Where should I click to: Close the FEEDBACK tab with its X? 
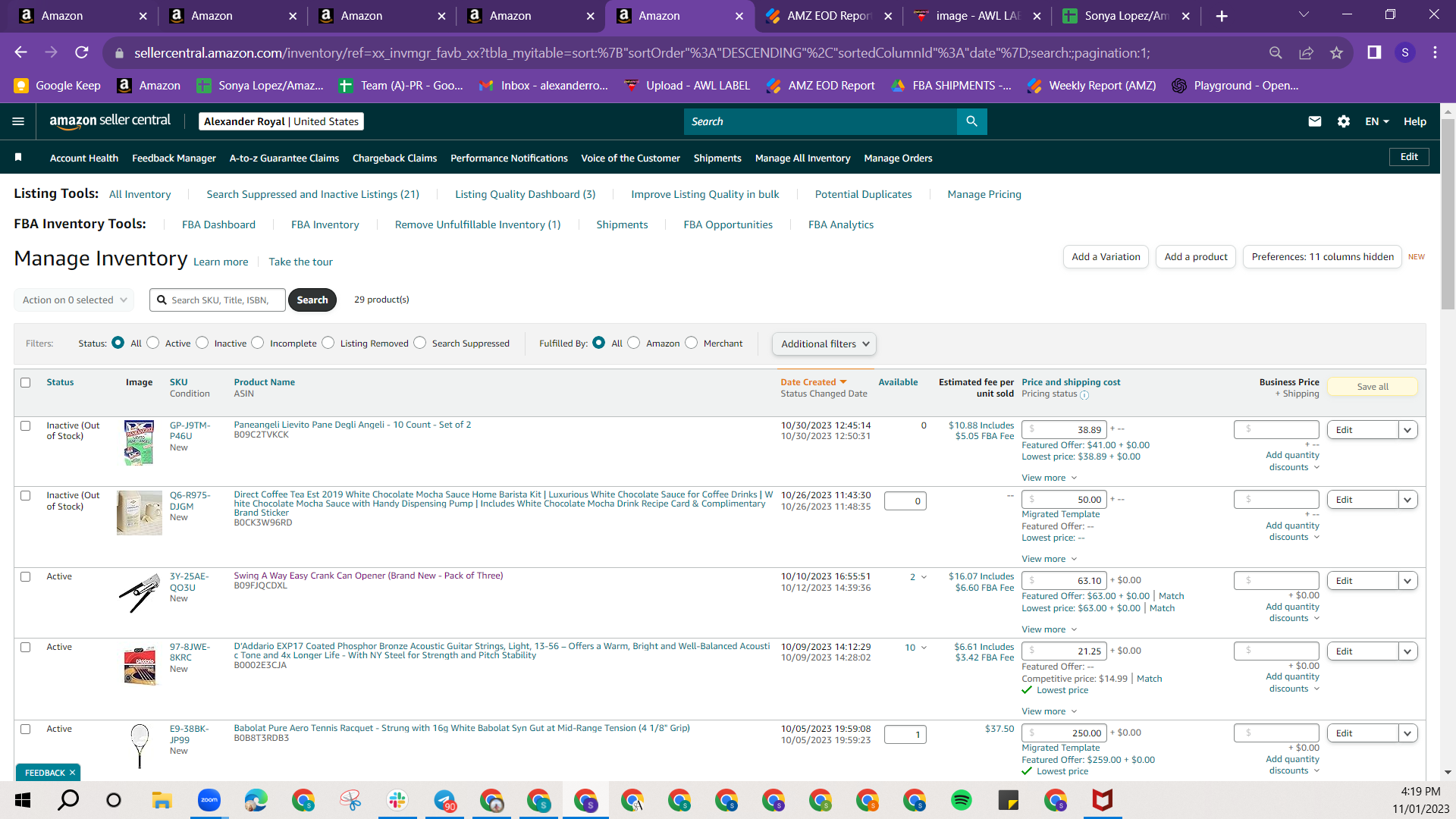[x=72, y=773]
